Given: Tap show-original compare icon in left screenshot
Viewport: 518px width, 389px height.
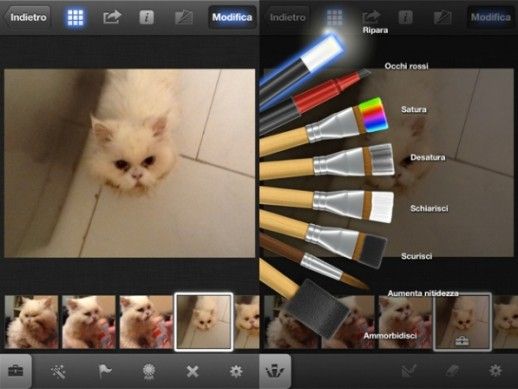Looking at the screenshot, I should coord(184,17).
